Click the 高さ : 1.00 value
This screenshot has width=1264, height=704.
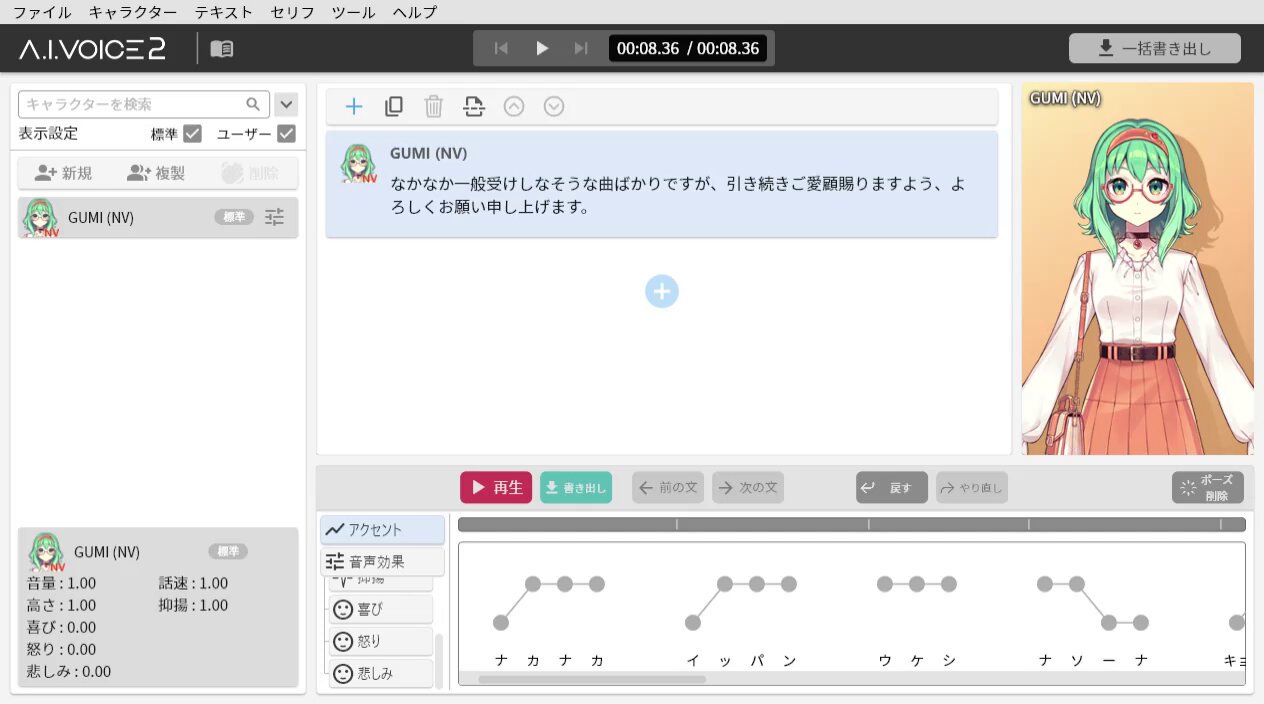click(61, 605)
